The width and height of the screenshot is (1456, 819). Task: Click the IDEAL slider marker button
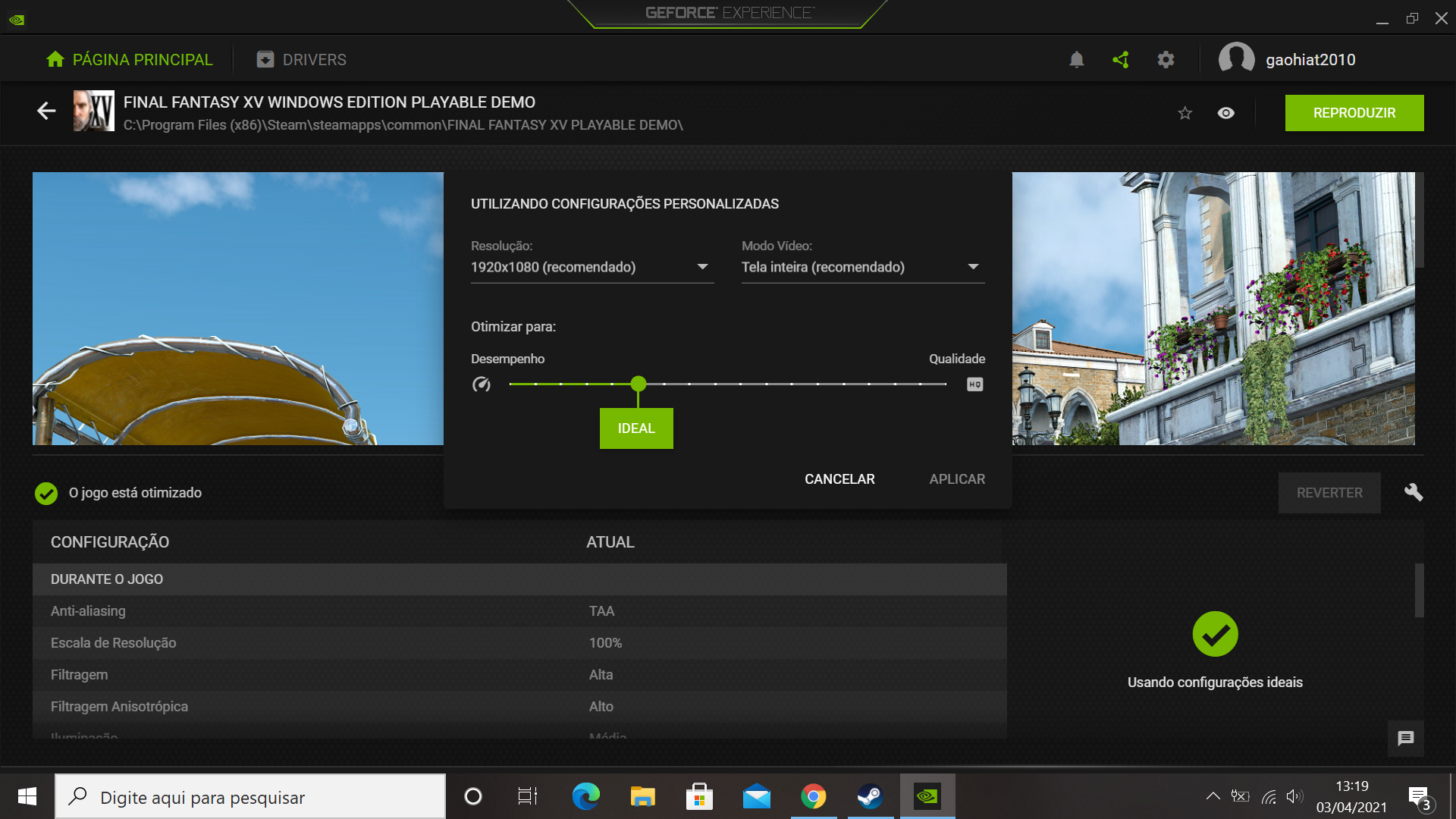point(636,428)
